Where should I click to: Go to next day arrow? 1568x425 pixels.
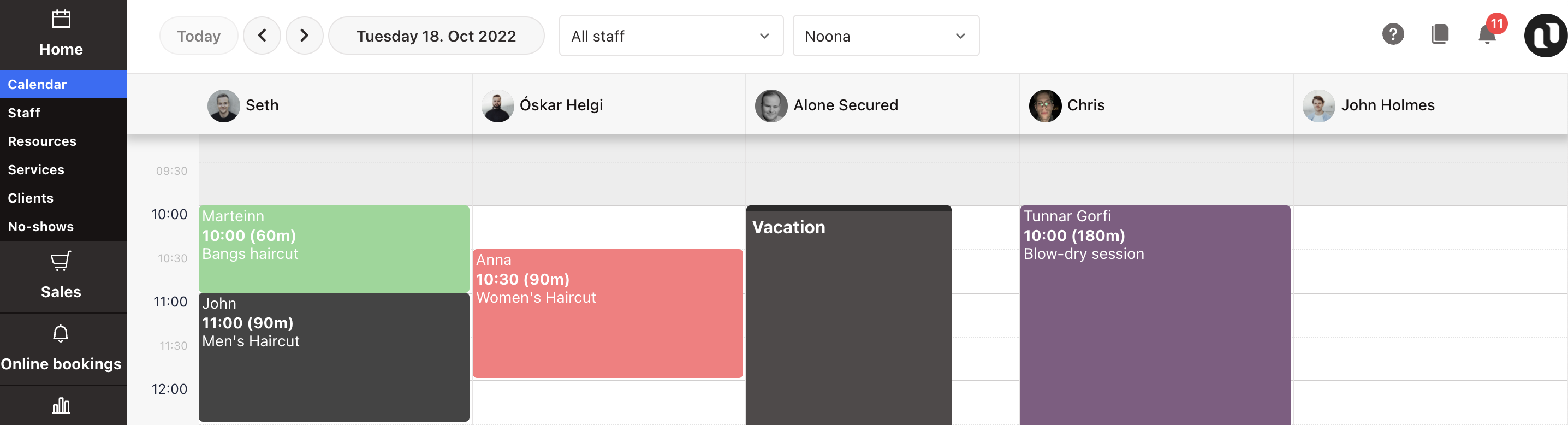pos(304,36)
